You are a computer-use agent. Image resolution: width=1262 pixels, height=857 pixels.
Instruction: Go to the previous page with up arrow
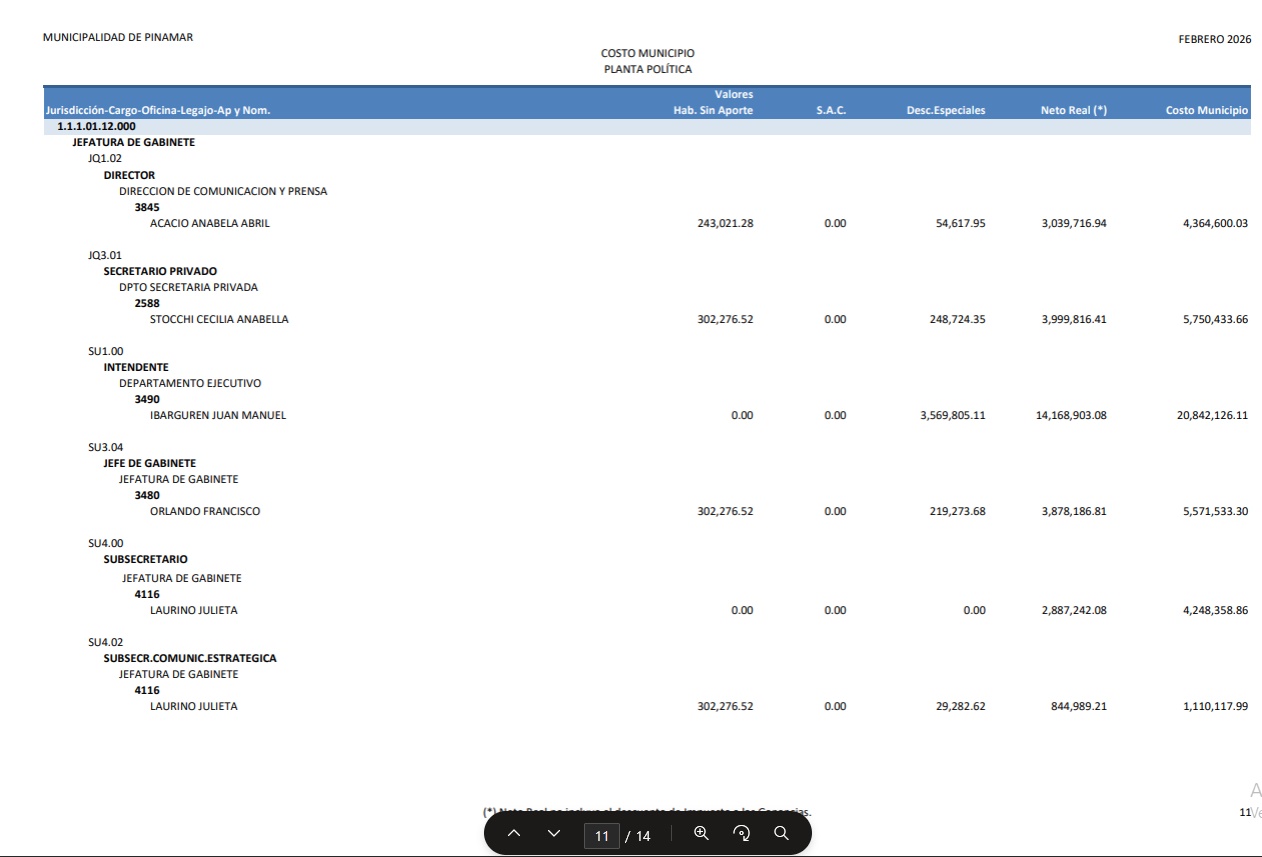[x=514, y=834]
